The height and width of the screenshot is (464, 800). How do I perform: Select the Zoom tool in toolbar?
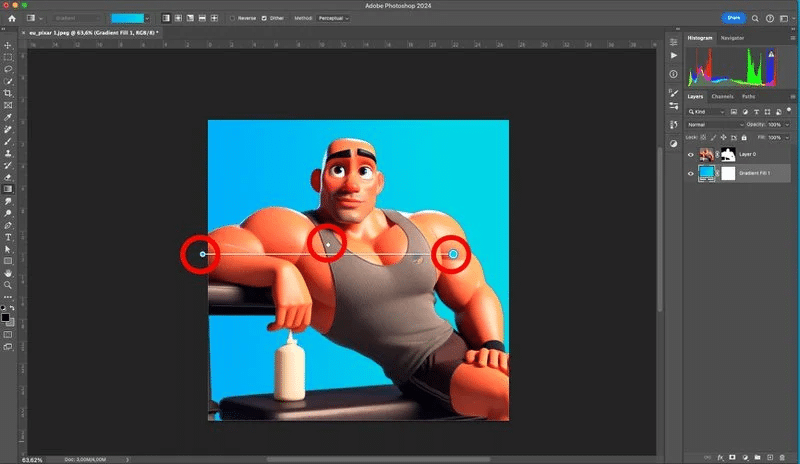(8, 284)
